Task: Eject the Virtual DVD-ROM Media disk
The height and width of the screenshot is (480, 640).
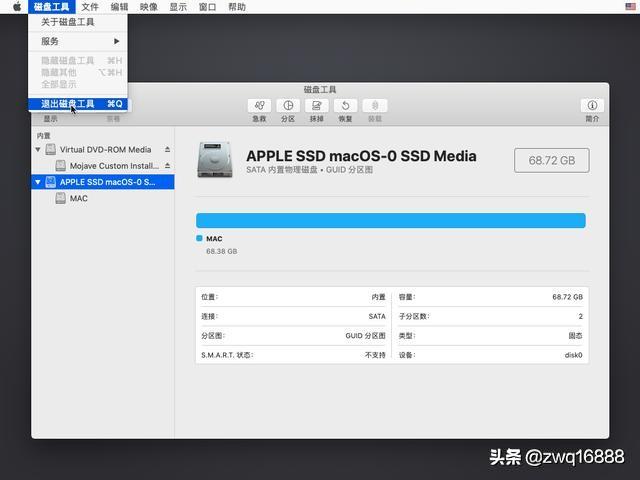Action: (x=167, y=150)
